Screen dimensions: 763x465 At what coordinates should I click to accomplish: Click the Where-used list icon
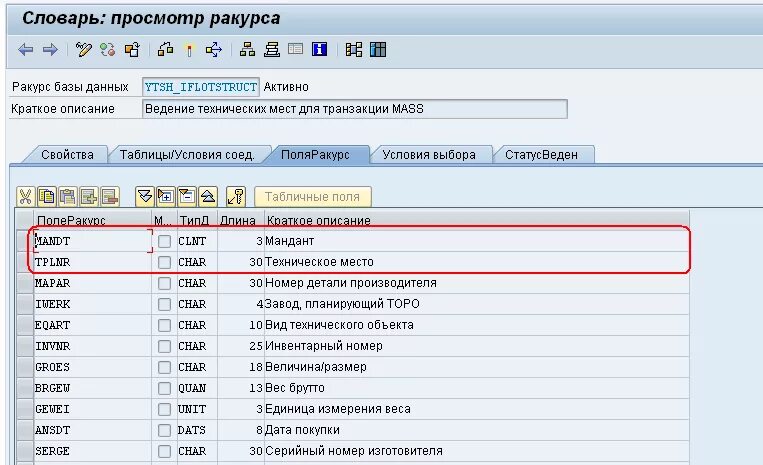coord(214,50)
